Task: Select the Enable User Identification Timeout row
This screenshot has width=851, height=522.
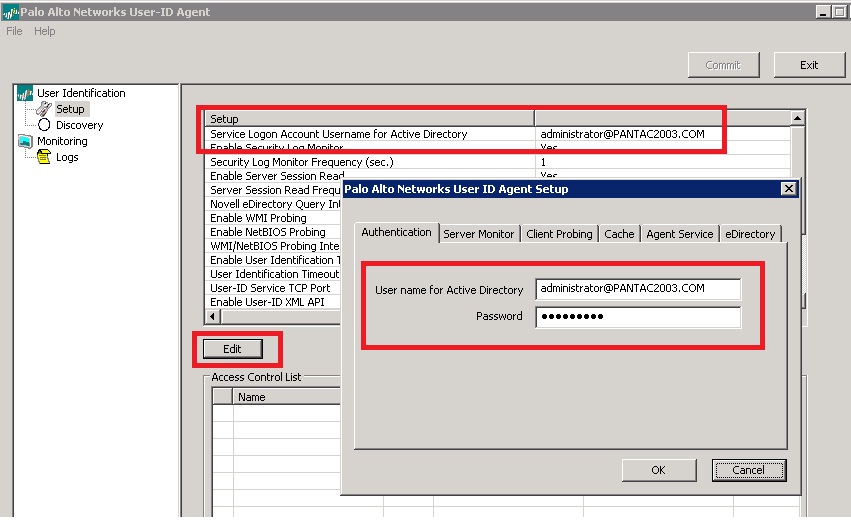Action: click(x=274, y=260)
